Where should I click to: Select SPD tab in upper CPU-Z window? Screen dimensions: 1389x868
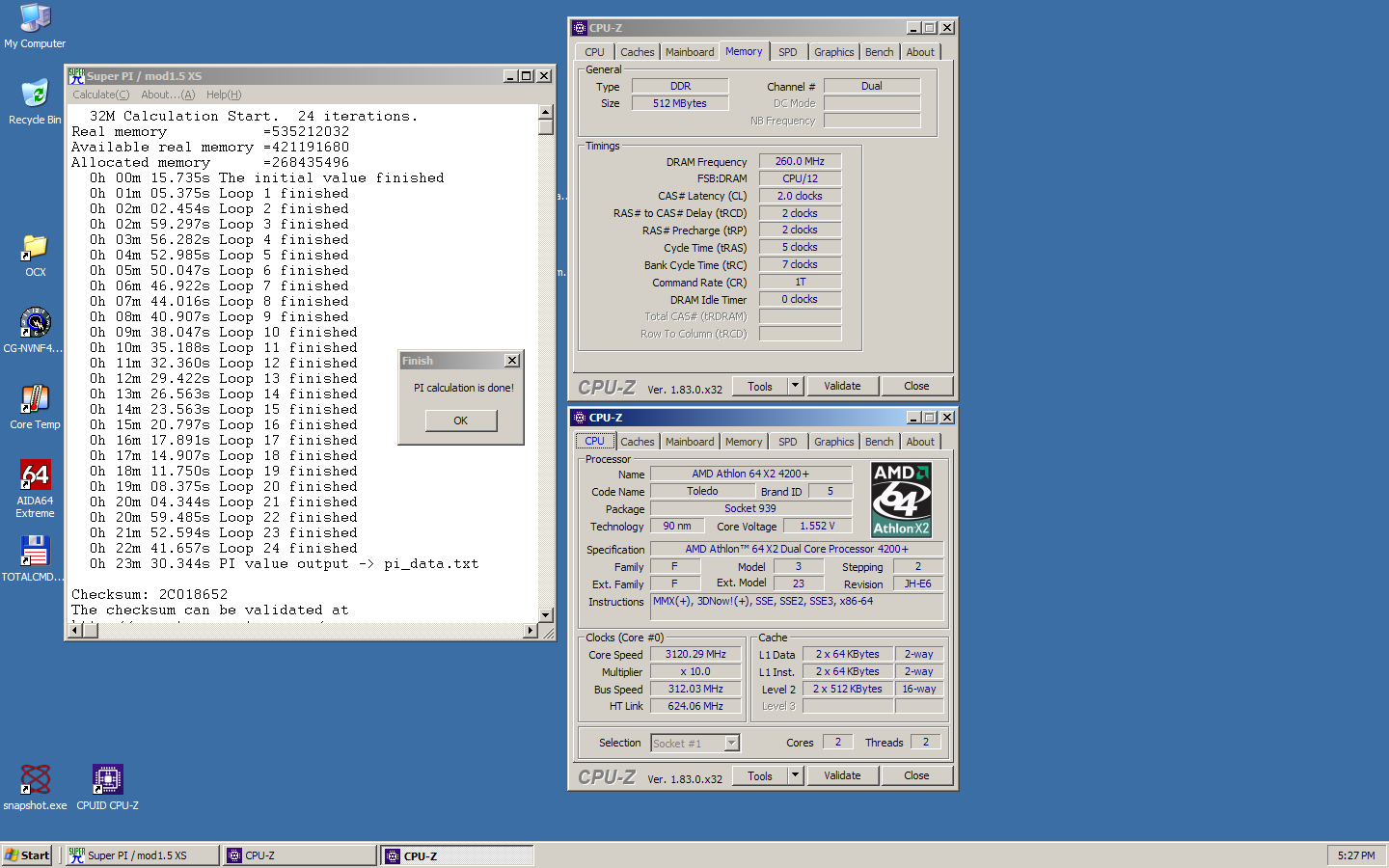tap(788, 52)
